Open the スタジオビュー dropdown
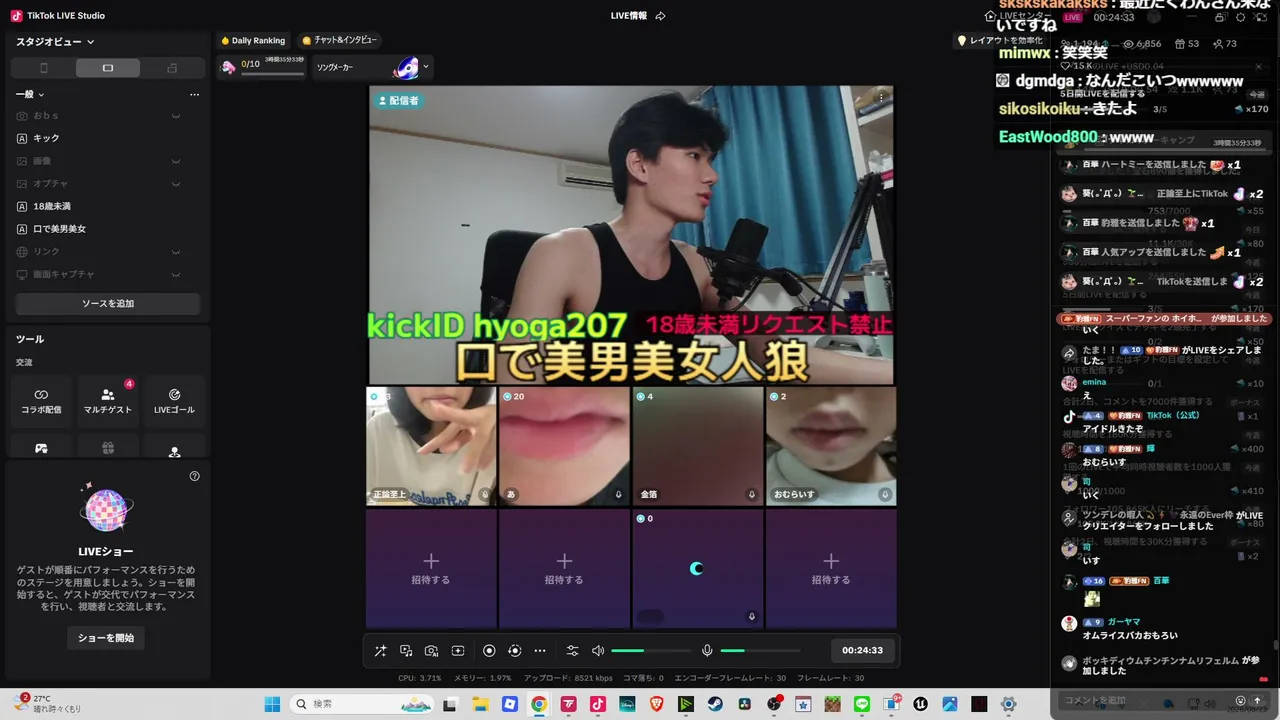Image resolution: width=1280 pixels, height=720 pixels. [55, 42]
